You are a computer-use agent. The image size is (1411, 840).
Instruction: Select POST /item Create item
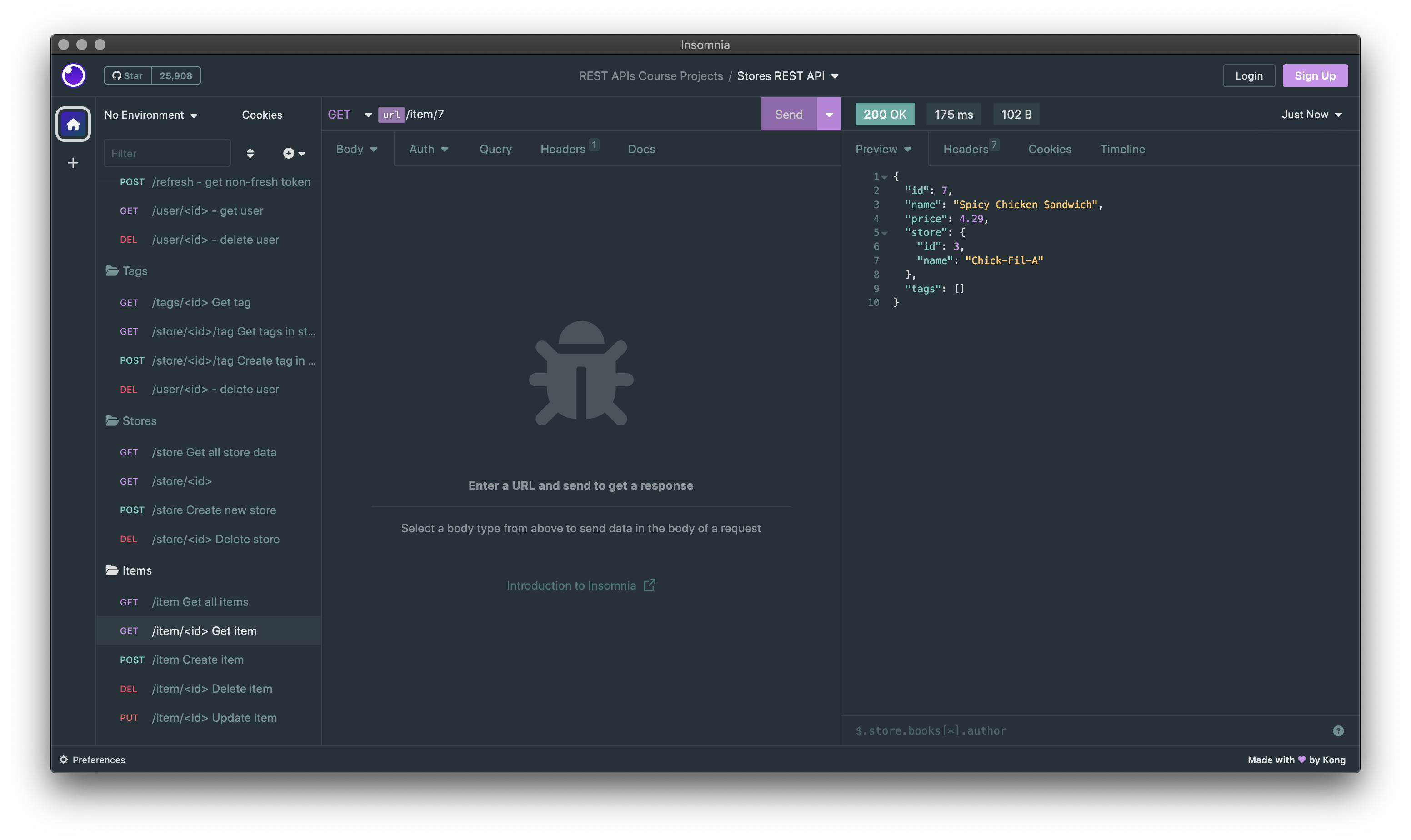[x=208, y=660]
